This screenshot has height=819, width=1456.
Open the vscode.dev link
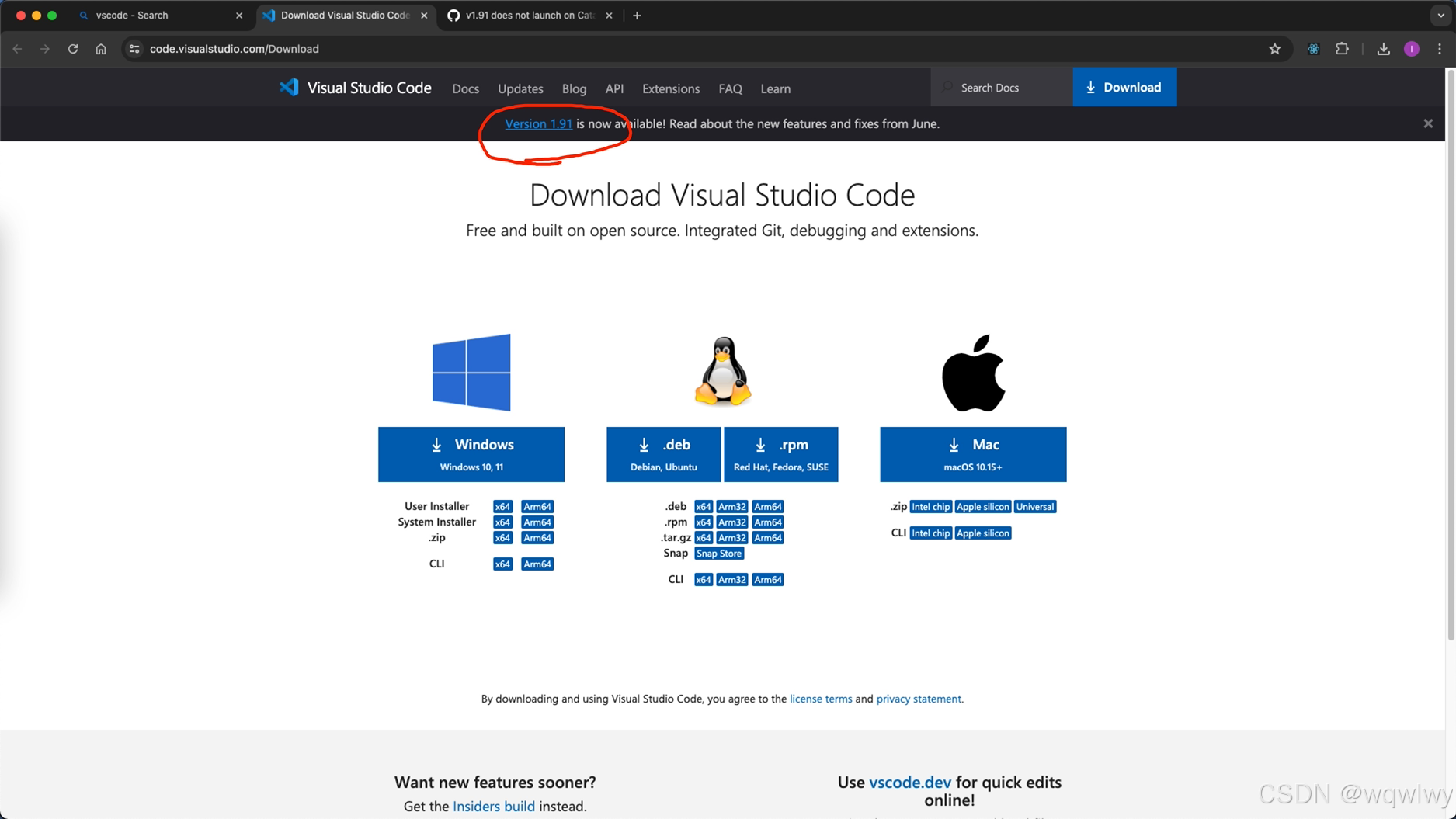tap(909, 782)
